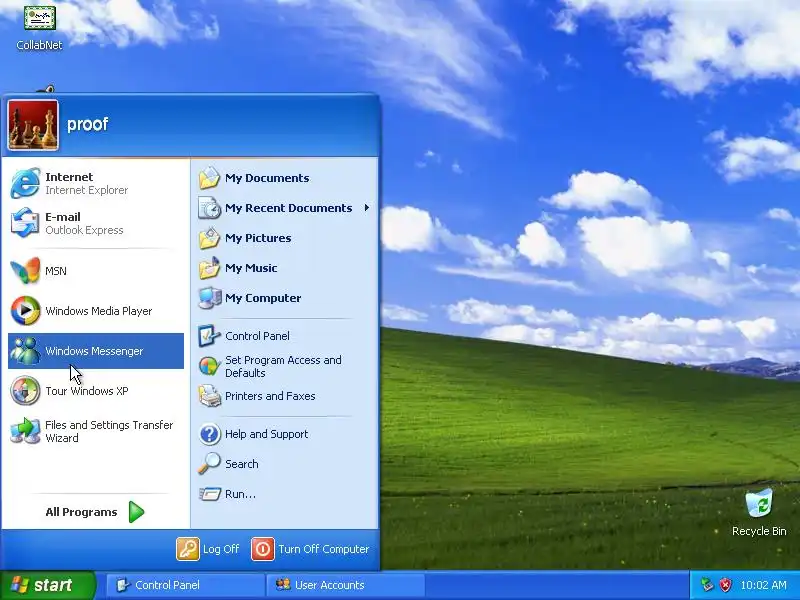The height and width of the screenshot is (600, 800).
Task: Expand All Programs green arrow
Action: (136, 512)
